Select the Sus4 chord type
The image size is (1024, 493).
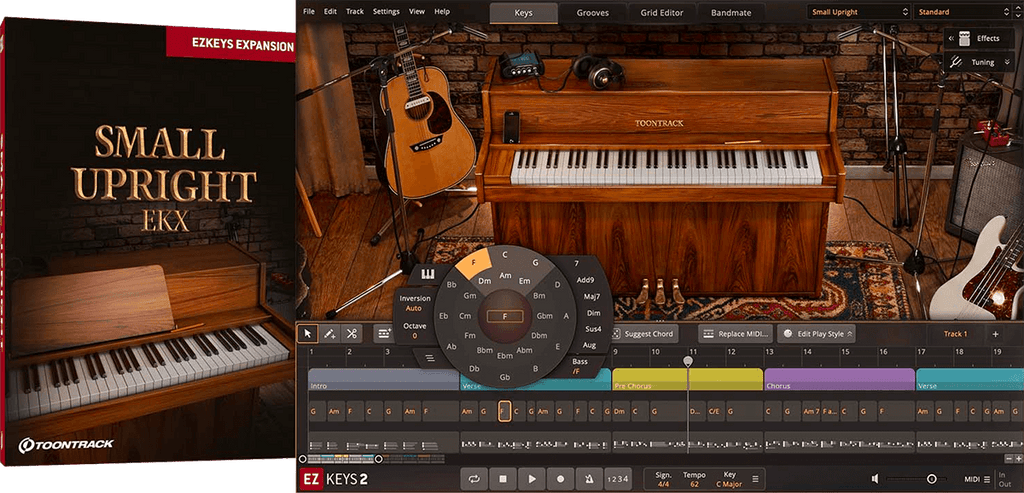pos(593,329)
